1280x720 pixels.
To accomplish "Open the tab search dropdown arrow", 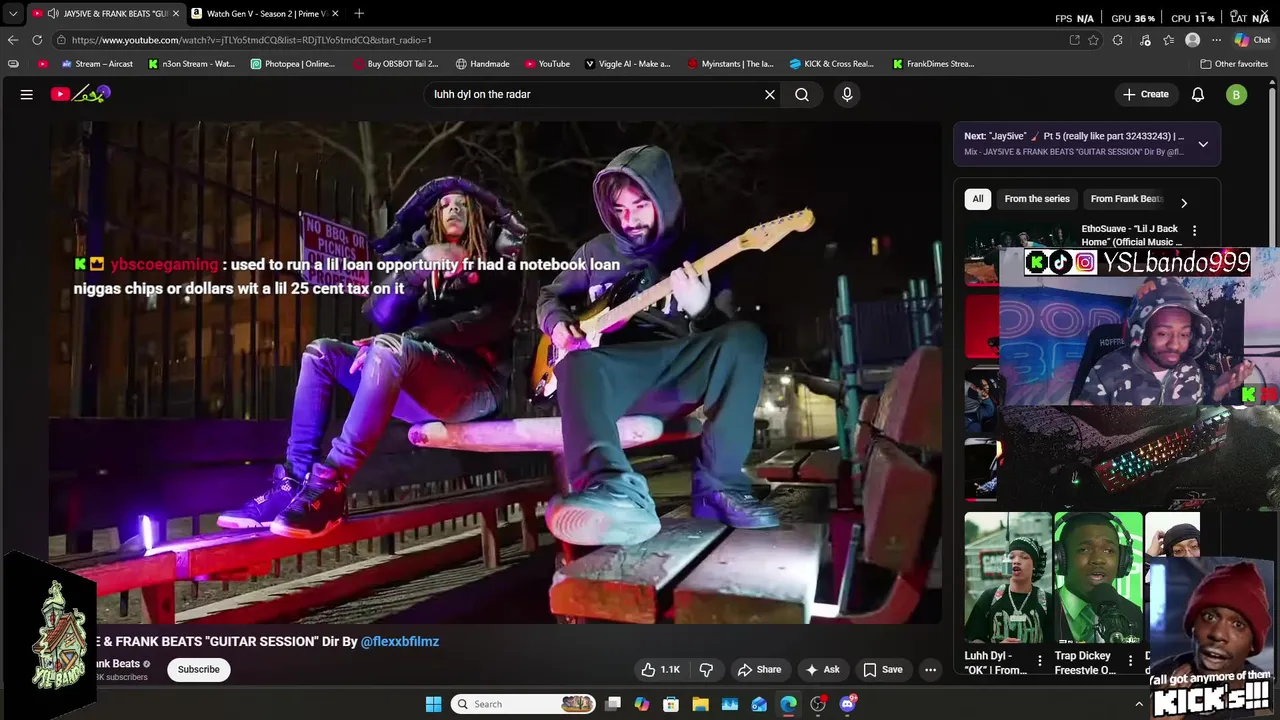I will [x=12, y=14].
